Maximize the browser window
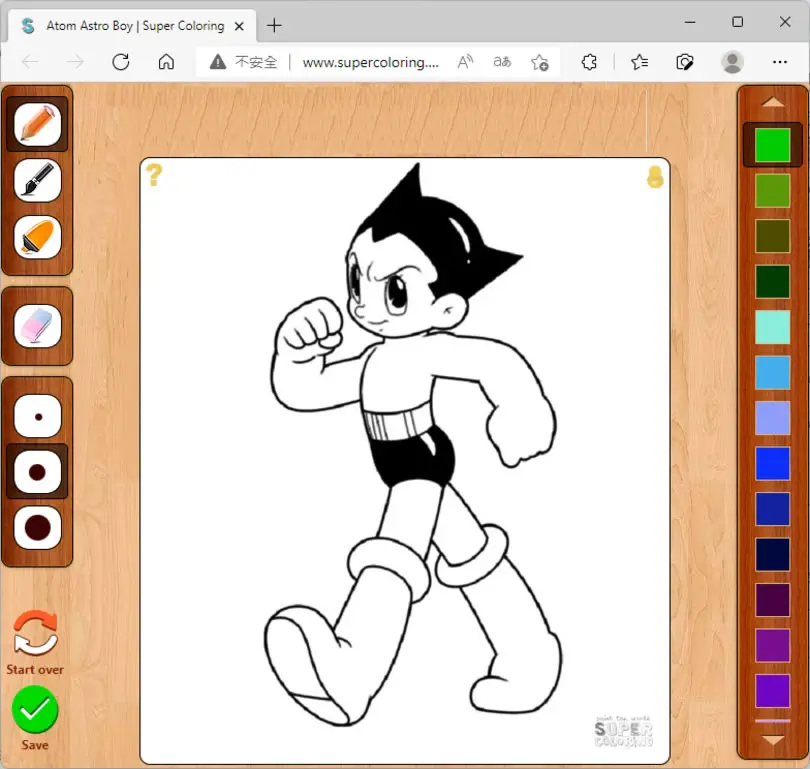 pyautogui.click(x=738, y=22)
